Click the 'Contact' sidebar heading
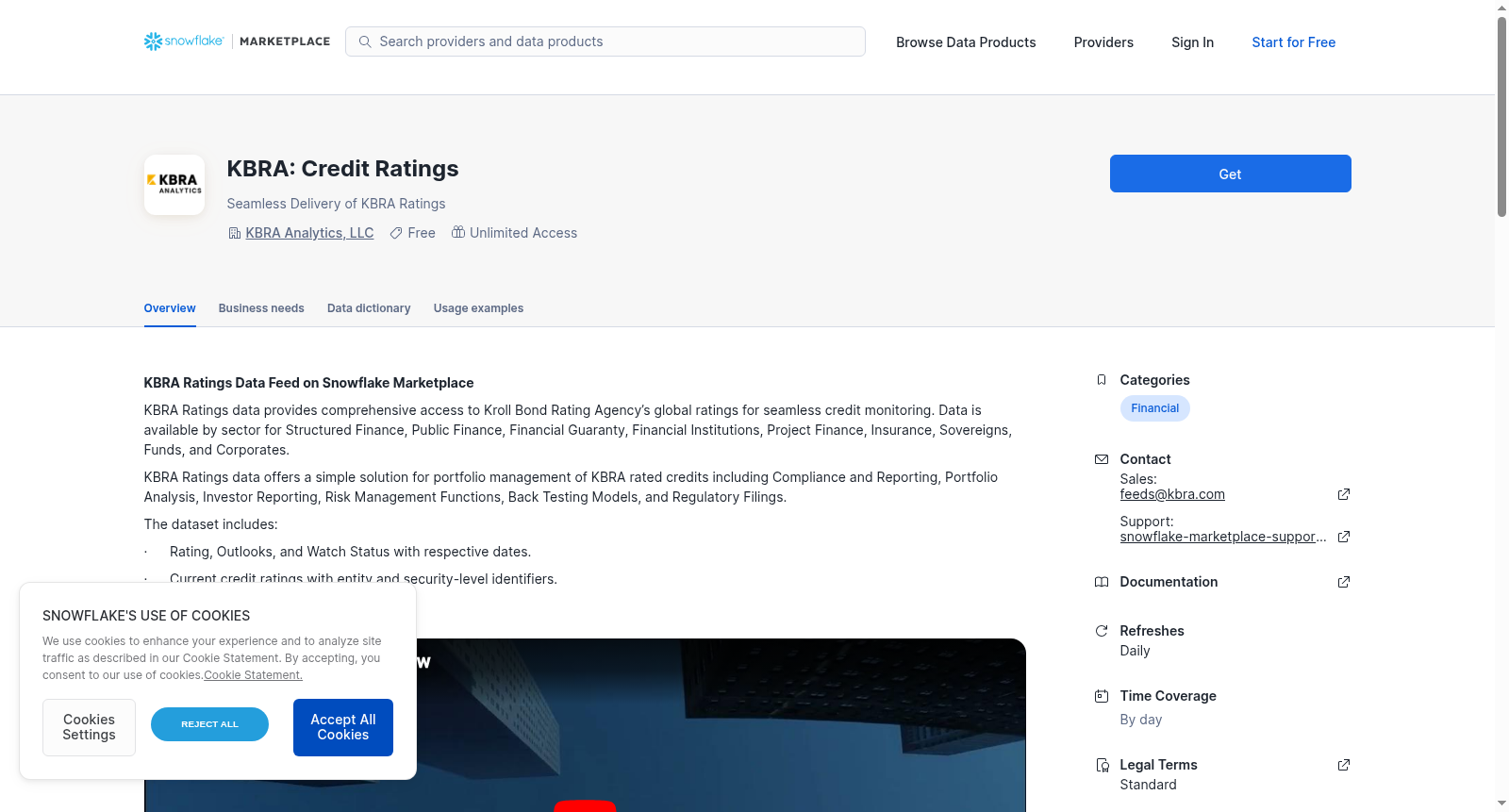Image resolution: width=1509 pixels, height=812 pixels. [x=1145, y=459]
